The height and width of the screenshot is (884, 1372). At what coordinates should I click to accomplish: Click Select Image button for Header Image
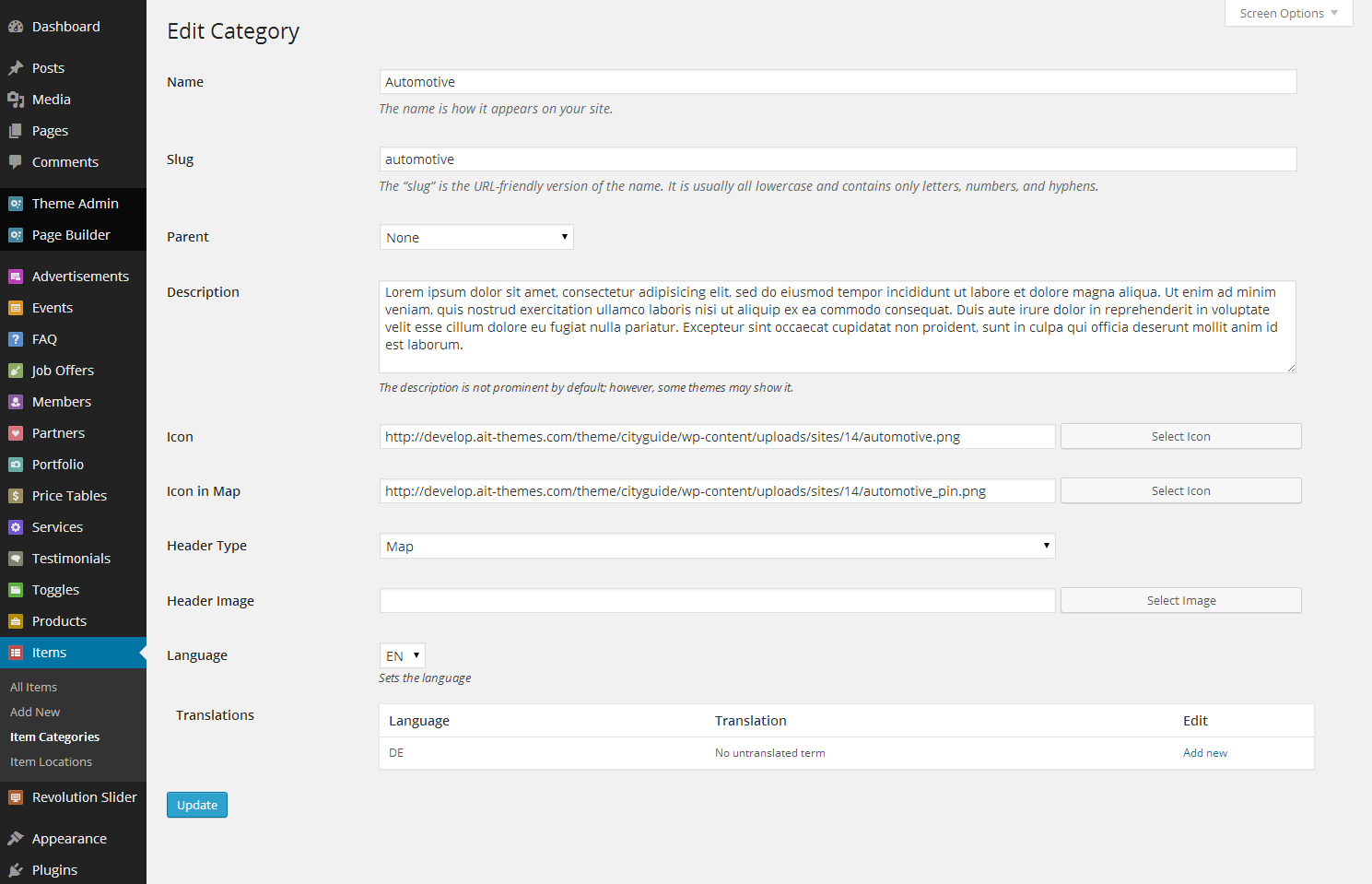click(1181, 601)
